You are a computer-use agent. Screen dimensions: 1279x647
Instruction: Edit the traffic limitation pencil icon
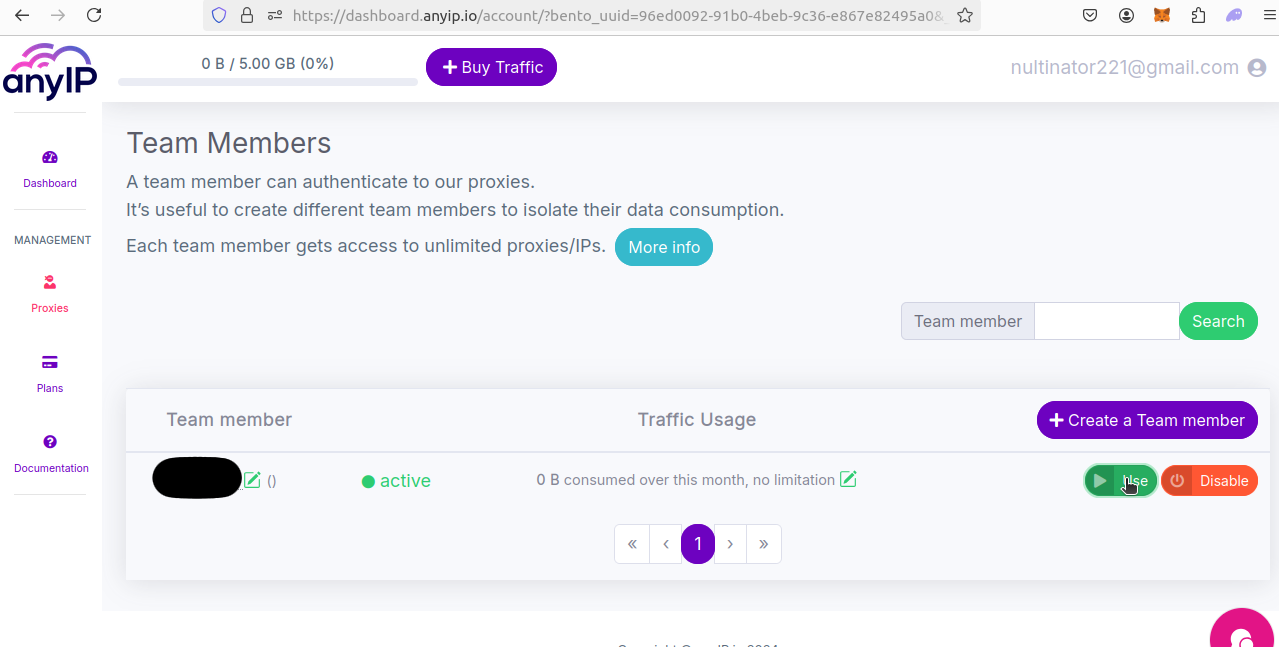848,480
